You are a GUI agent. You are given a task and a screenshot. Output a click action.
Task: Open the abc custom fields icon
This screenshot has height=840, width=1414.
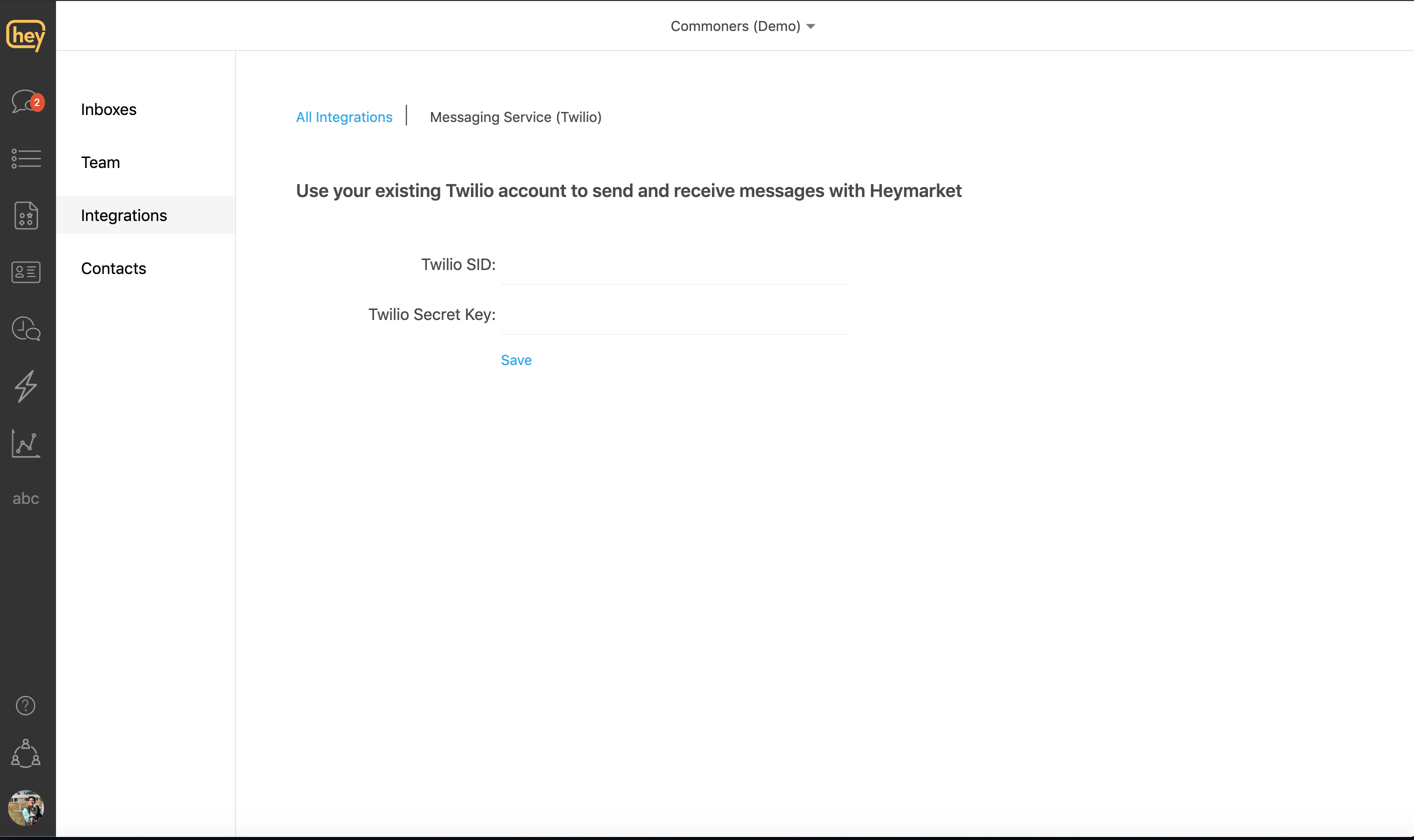(x=25, y=498)
